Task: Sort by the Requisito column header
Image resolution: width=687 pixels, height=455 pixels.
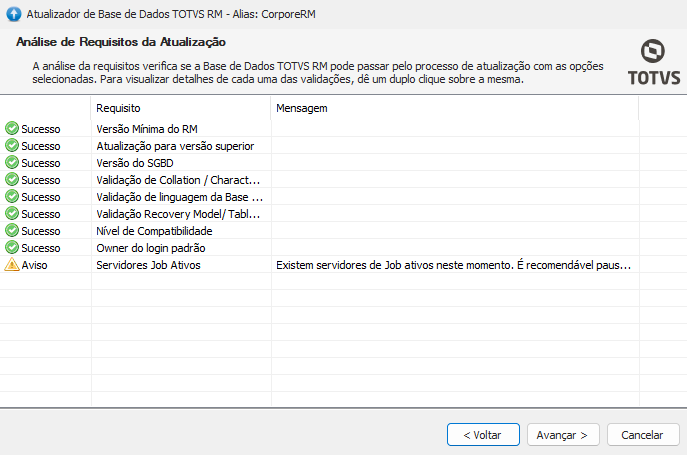Action: click(x=180, y=107)
